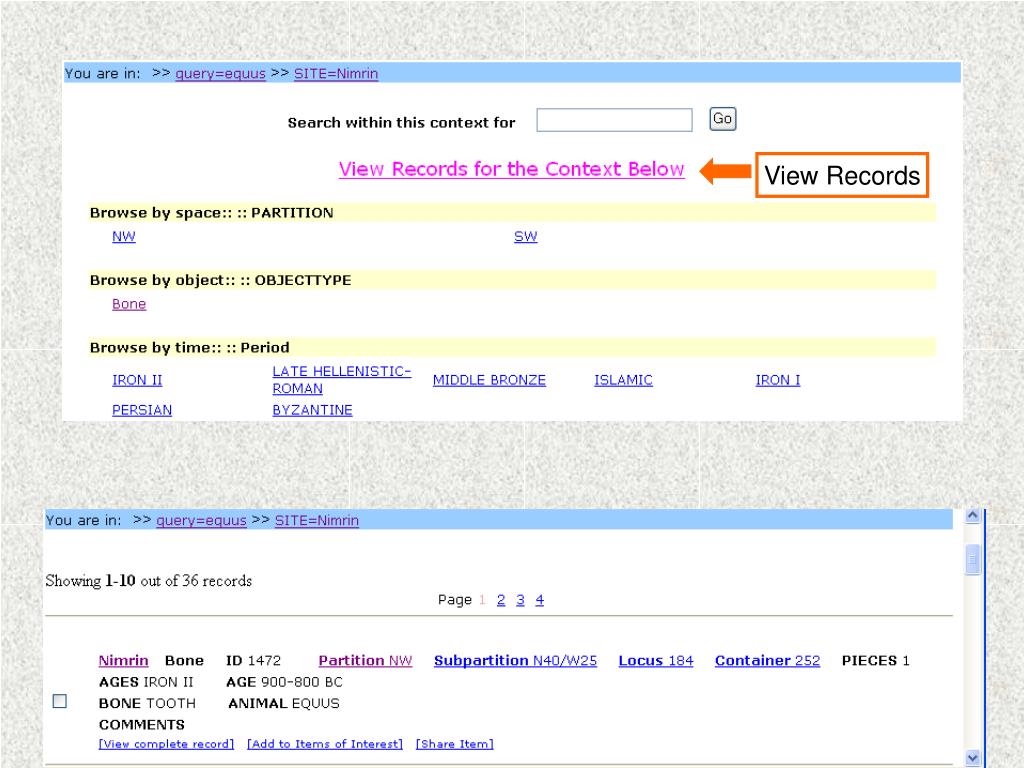Click Add to Items of Interest
1024x768 pixels.
point(325,744)
